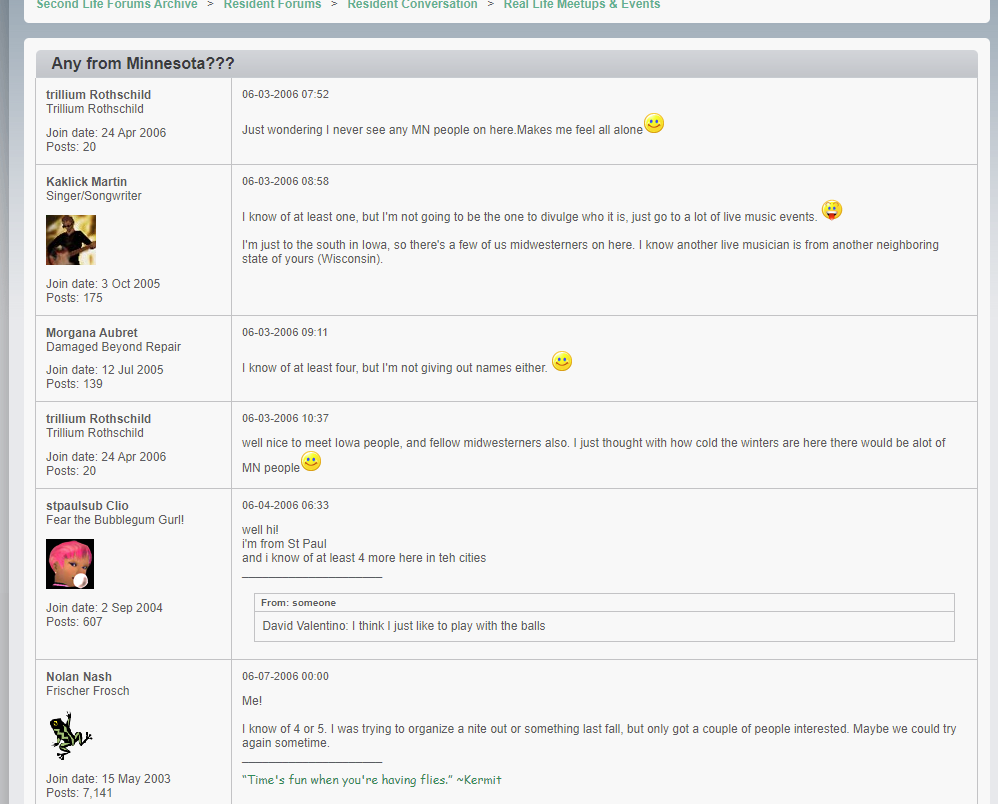Image resolution: width=998 pixels, height=804 pixels.
Task: Click smiley emoticon in Morgana Aubret's post
Action: pos(561,361)
